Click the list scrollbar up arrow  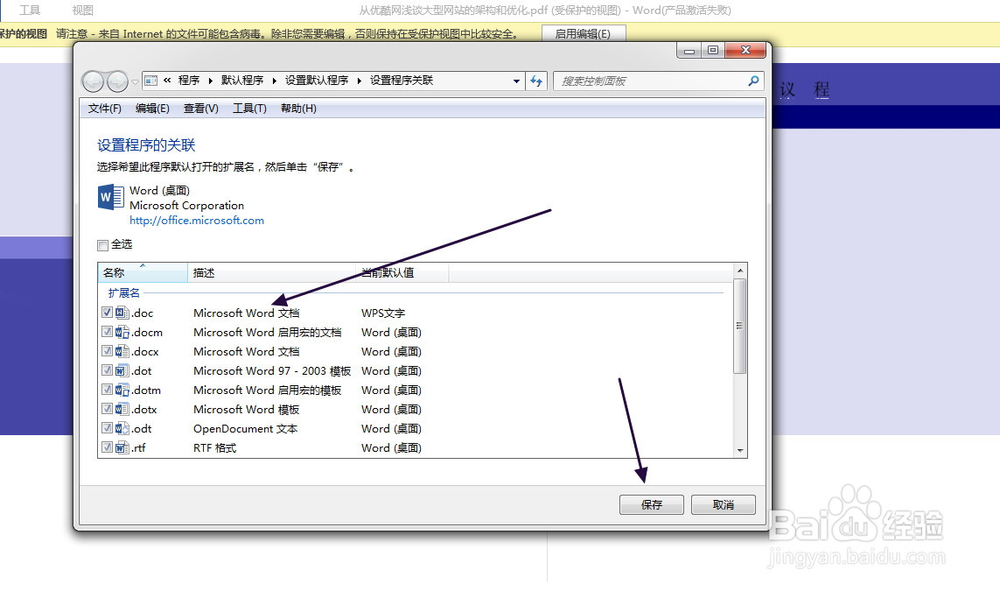[x=740, y=270]
